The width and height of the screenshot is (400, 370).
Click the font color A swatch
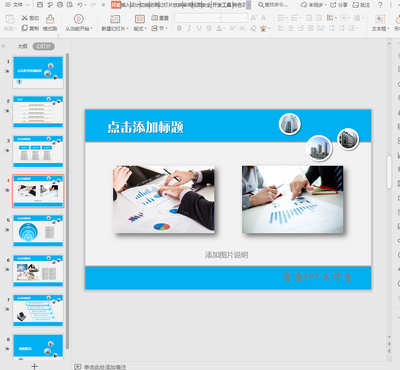click(219, 28)
